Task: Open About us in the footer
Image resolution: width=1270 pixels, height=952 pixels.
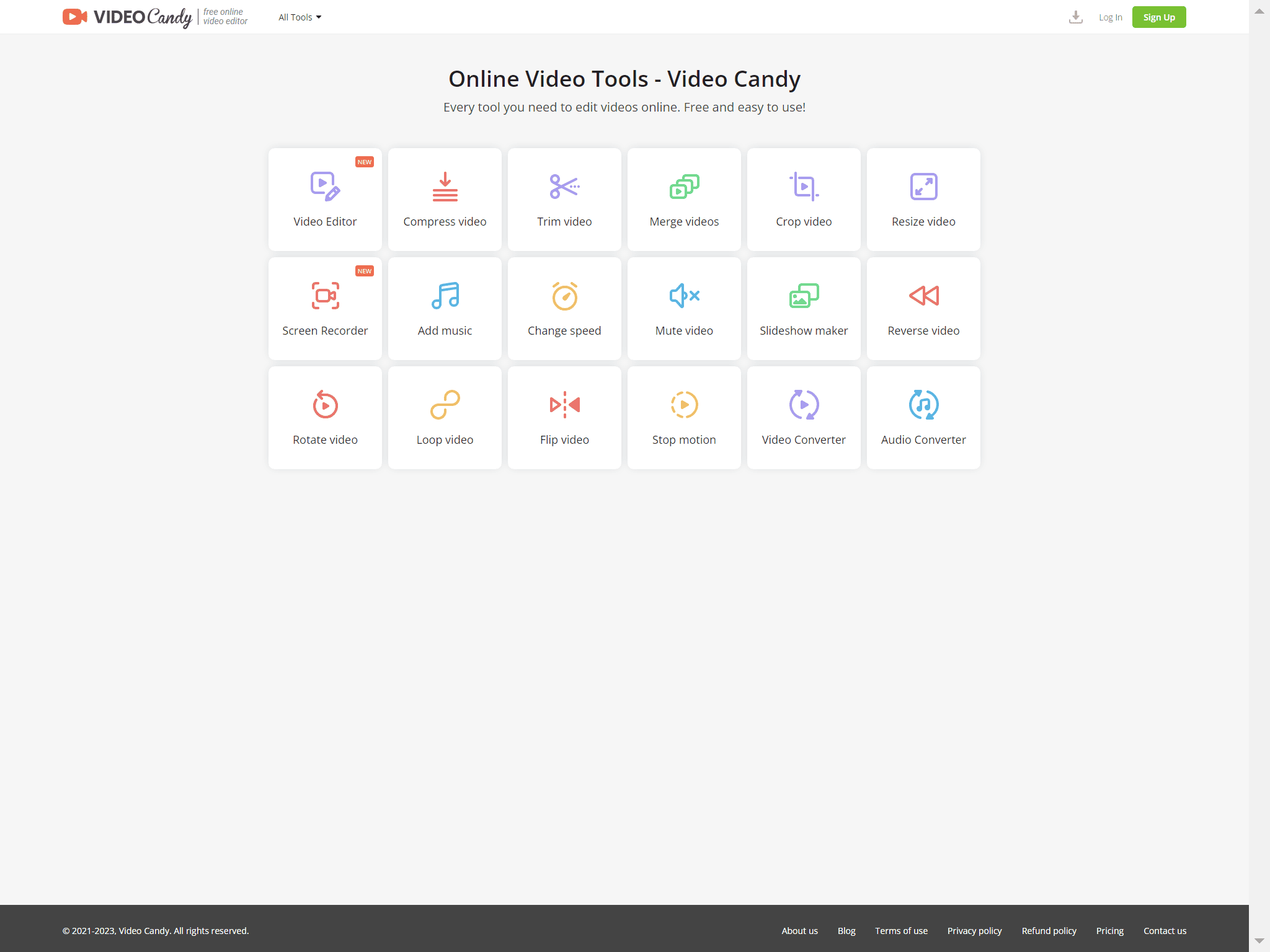Action: point(799,931)
